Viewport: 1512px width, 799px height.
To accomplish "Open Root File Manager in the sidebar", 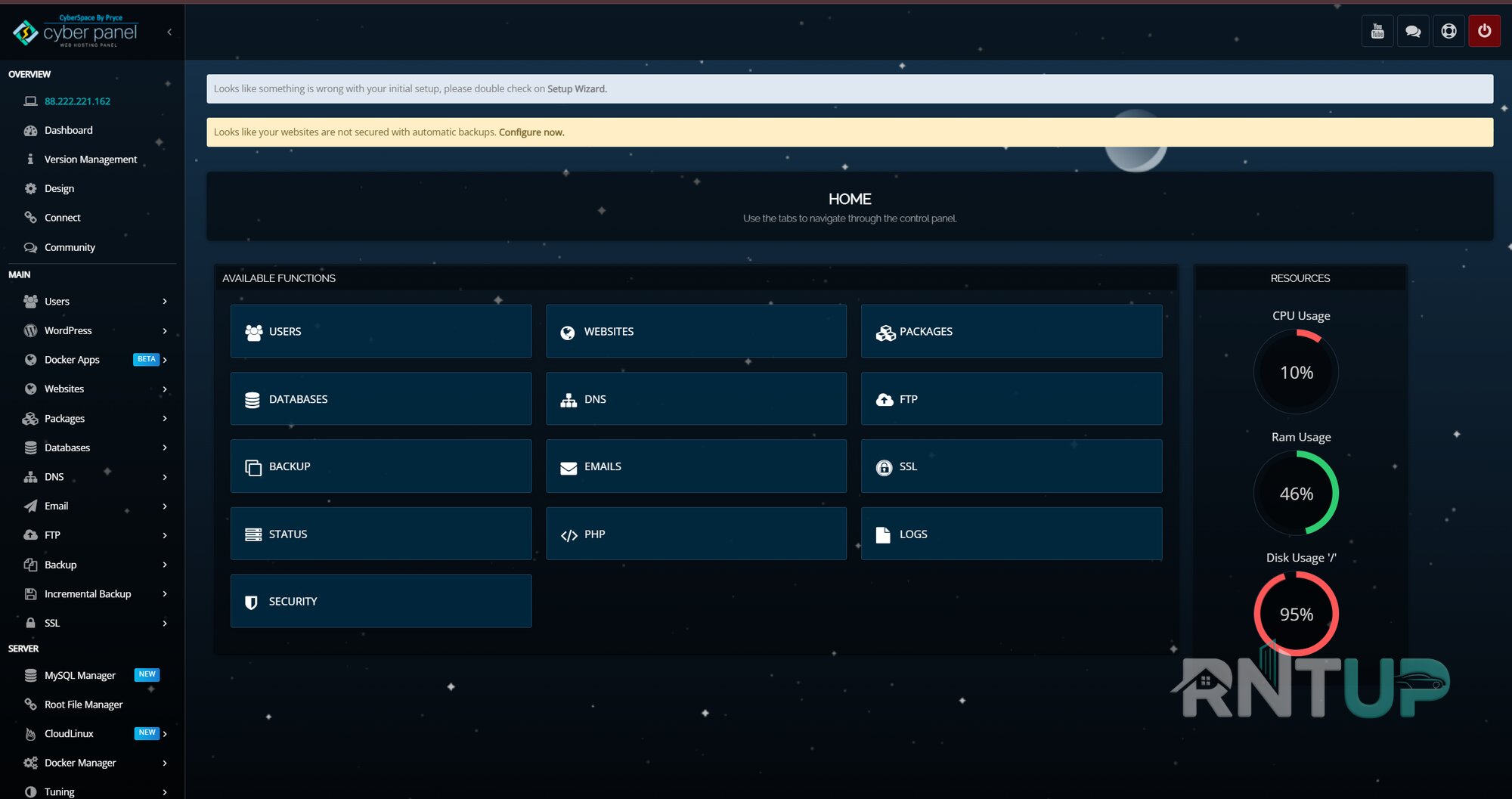I will (x=83, y=705).
